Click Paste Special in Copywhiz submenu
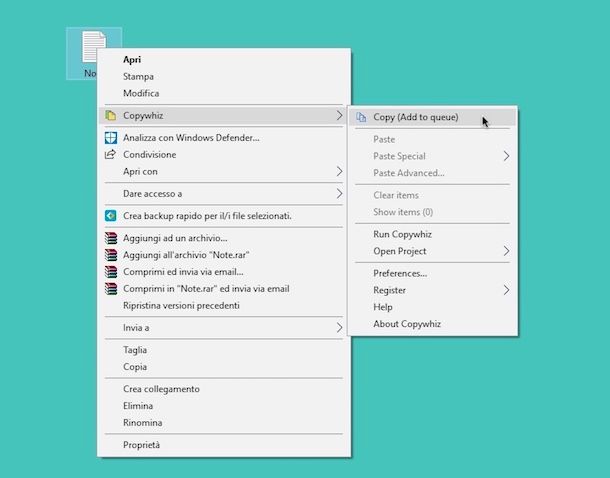 [x=433, y=156]
